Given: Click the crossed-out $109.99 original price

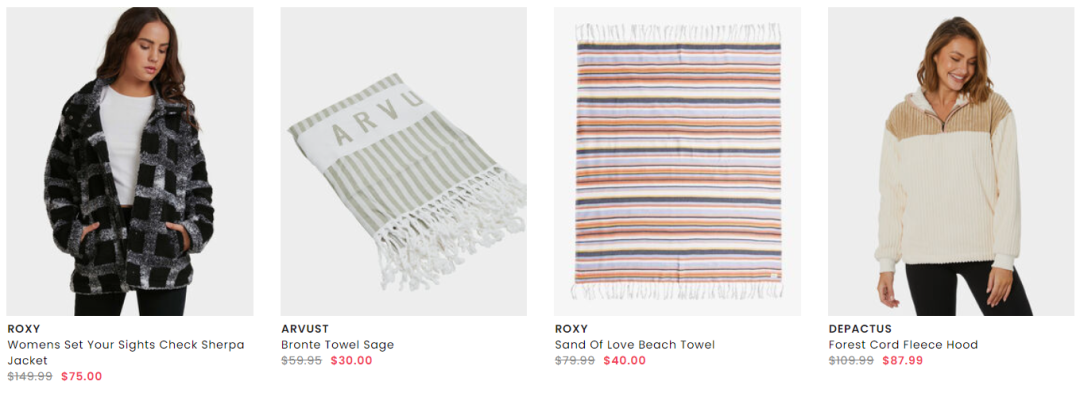Looking at the screenshot, I should 851,360.
